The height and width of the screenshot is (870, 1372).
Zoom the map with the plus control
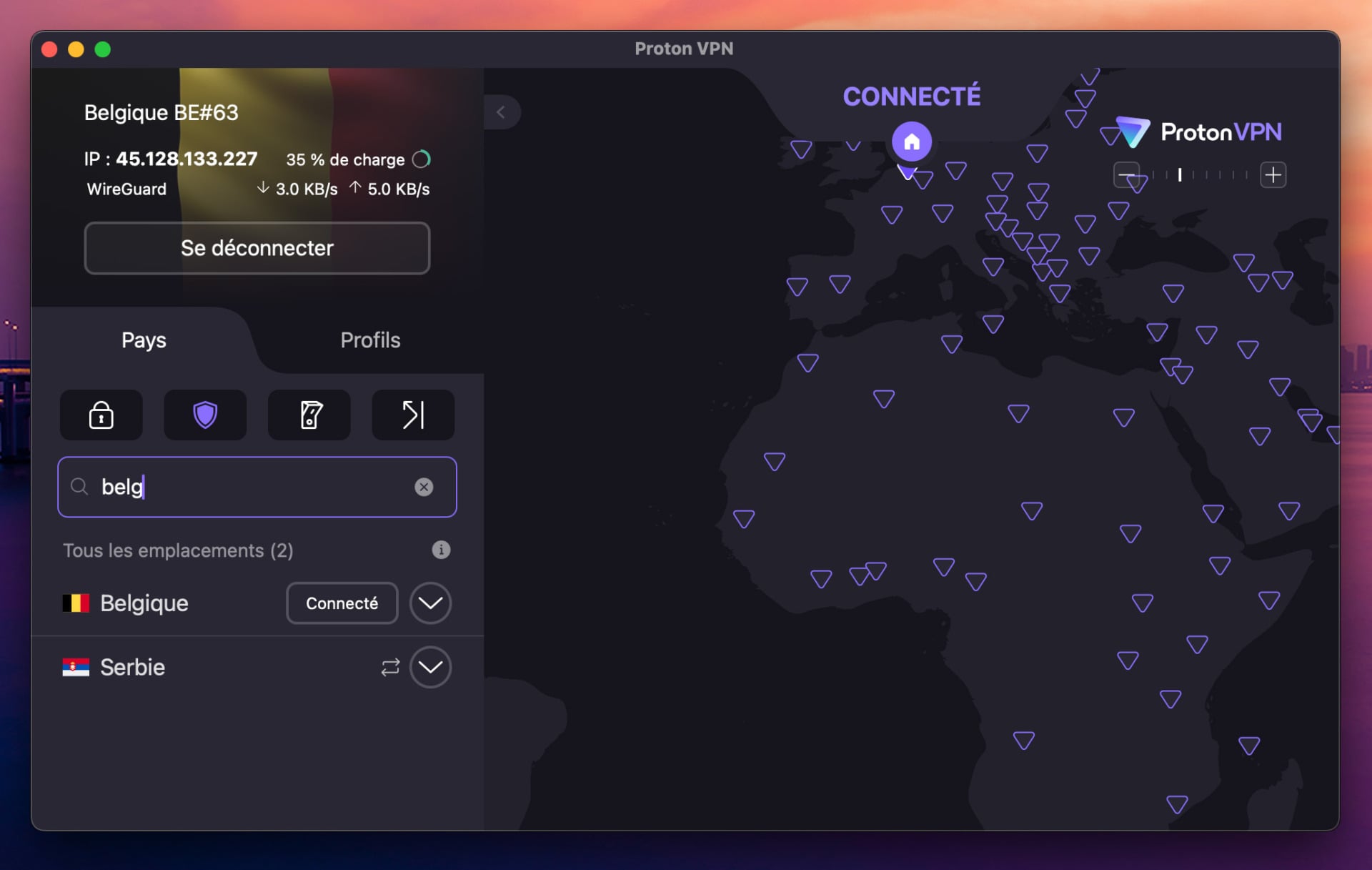pos(1273,174)
